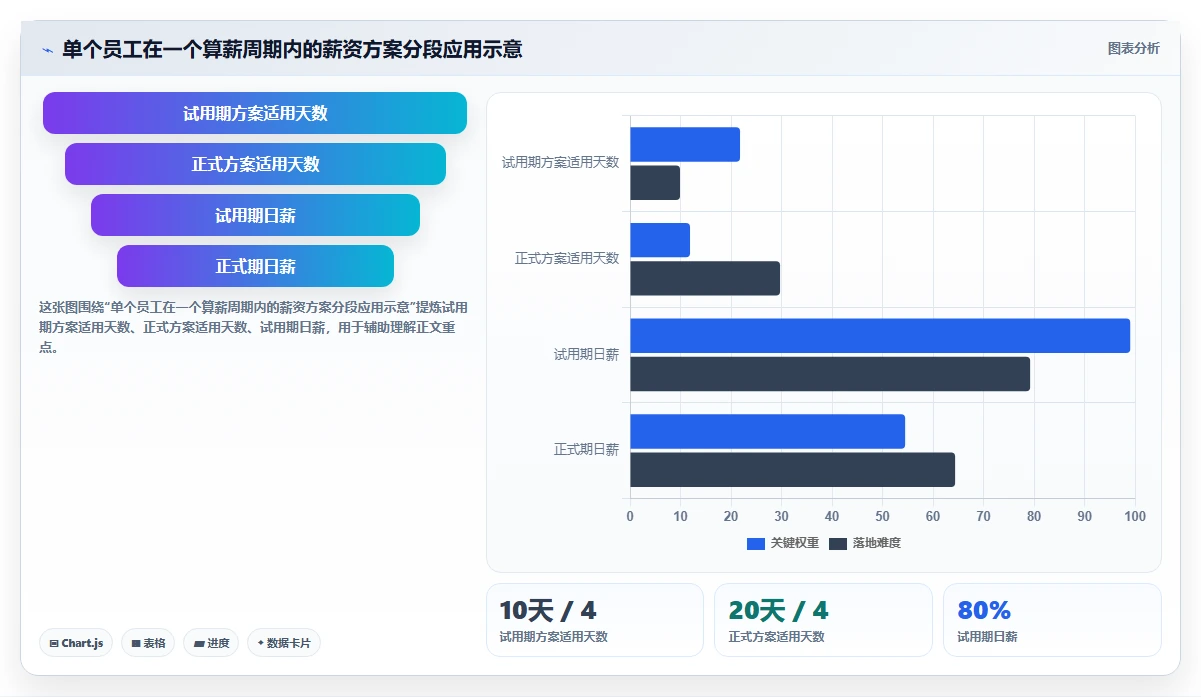Click the x-axis value 0
This screenshot has width=1201, height=697.
click(630, 516)
